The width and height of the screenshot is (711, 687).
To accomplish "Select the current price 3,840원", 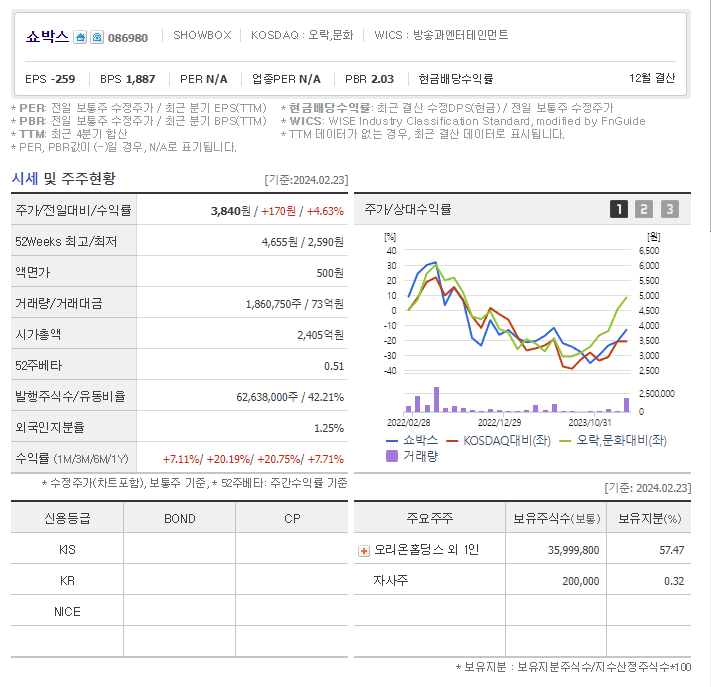I will [x=230, y=211].
